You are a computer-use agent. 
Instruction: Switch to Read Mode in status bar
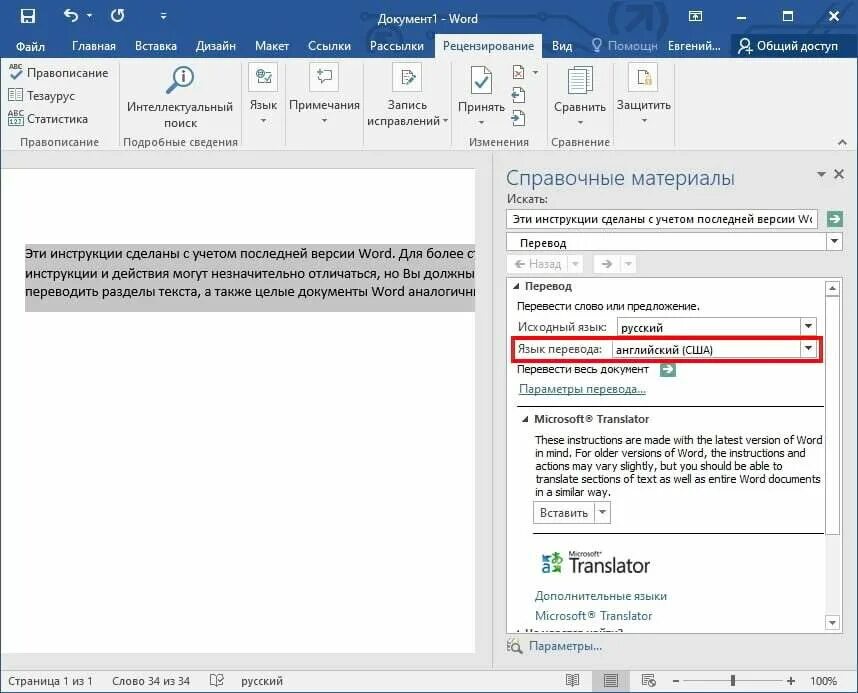(572, 680)
